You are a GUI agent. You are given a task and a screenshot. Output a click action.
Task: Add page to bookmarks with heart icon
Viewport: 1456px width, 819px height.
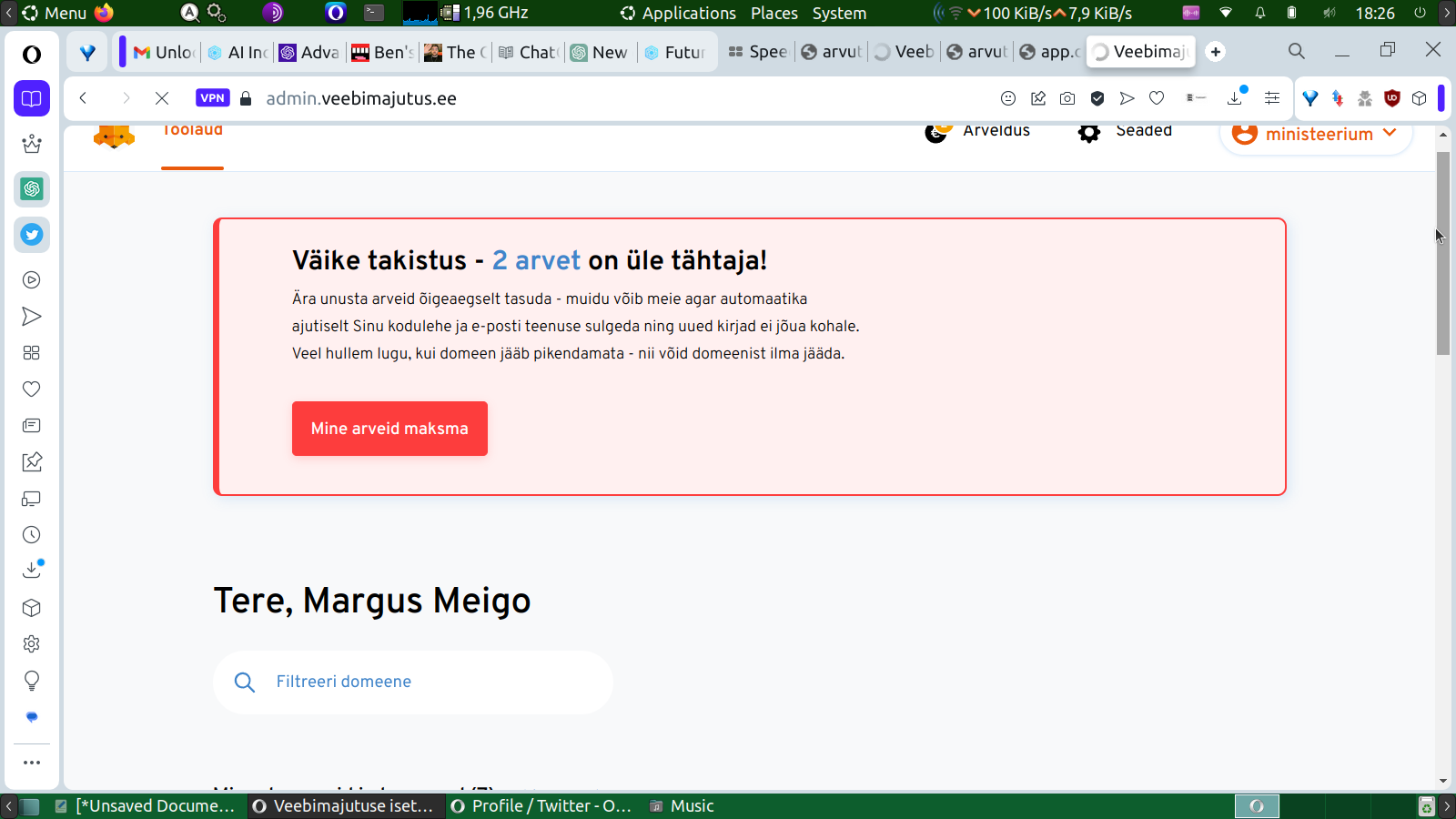point(1157,98)
